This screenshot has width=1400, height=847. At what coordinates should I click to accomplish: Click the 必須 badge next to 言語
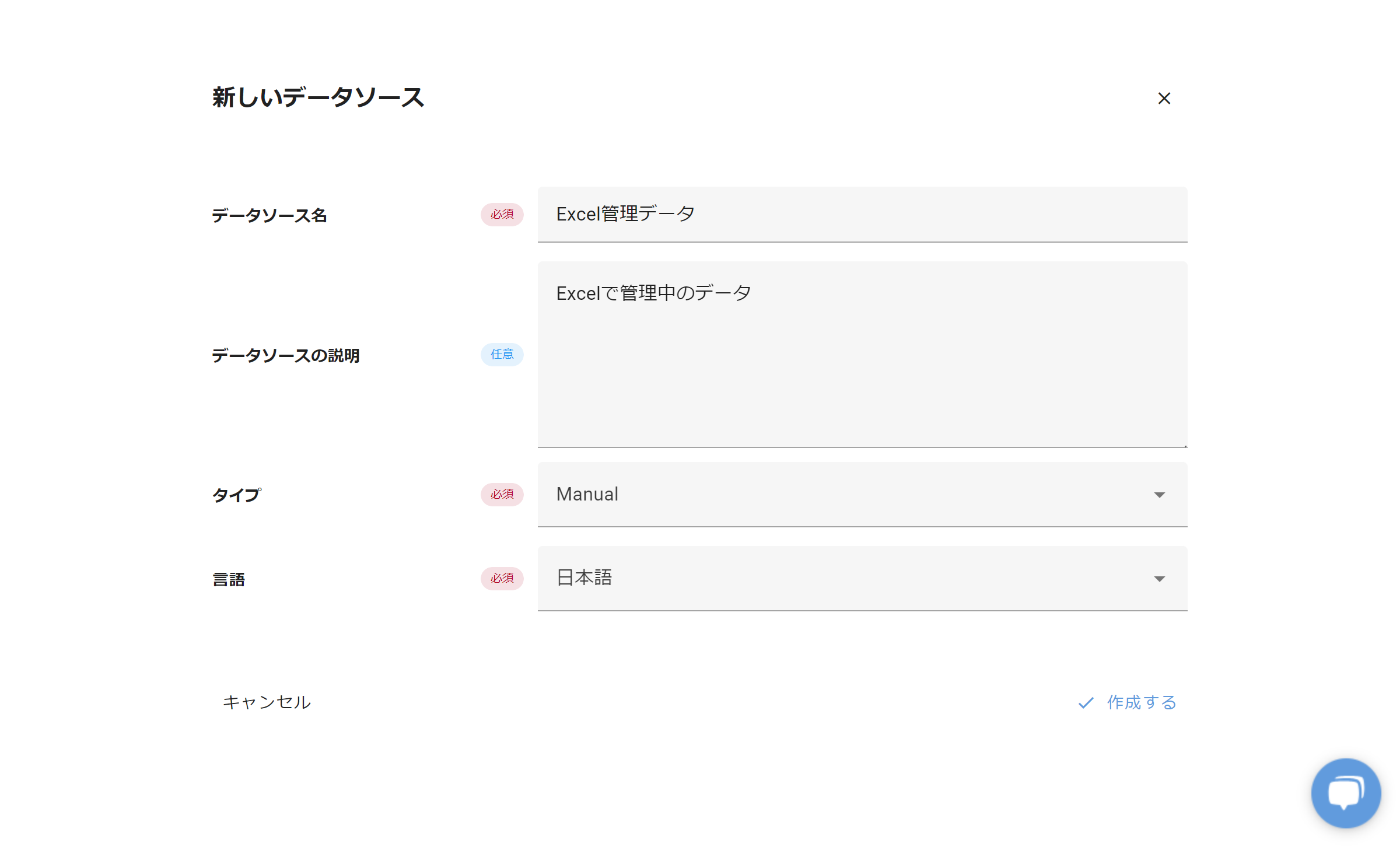point(502,579)
